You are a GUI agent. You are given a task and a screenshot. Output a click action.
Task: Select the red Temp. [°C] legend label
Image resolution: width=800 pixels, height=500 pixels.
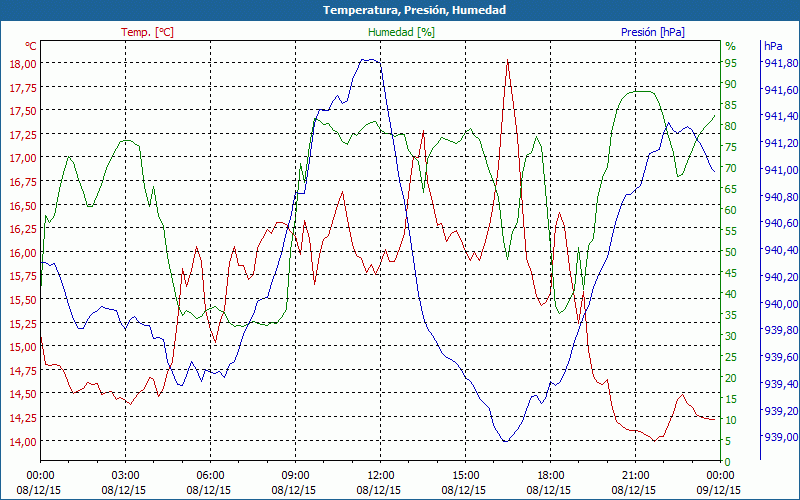(147, 32)
